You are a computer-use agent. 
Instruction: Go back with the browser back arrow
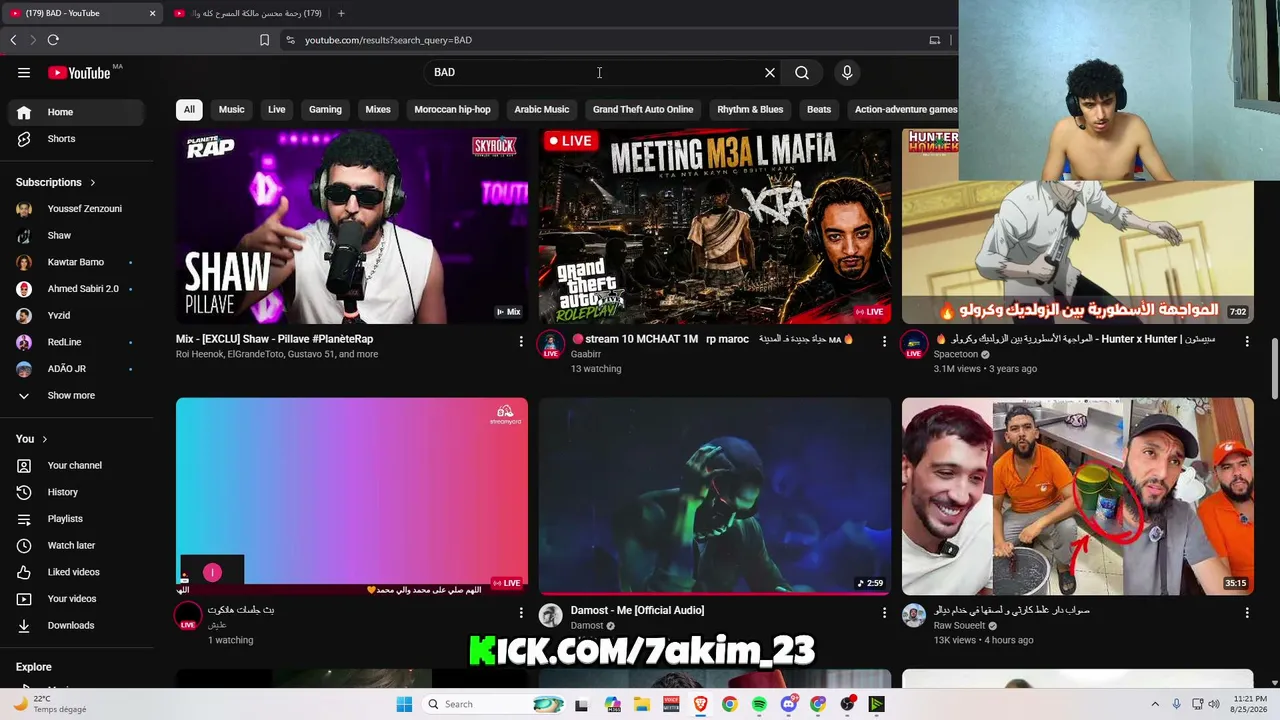tap(13, 40)
